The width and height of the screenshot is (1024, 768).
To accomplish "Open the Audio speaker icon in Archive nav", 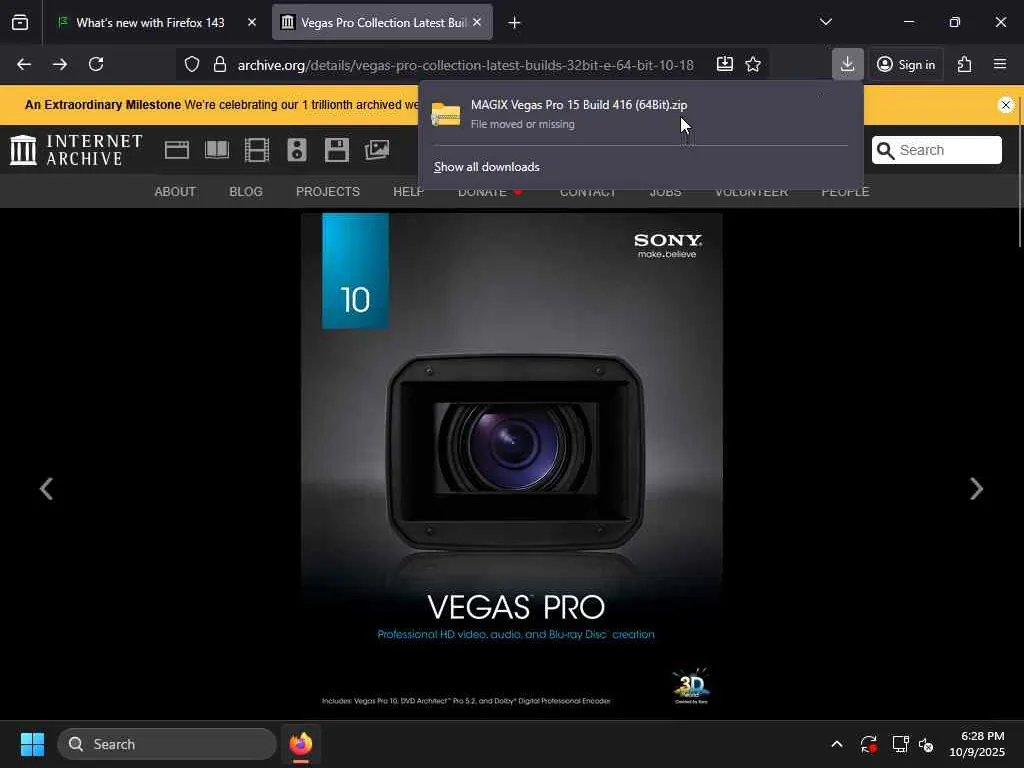I will (297, 150).
